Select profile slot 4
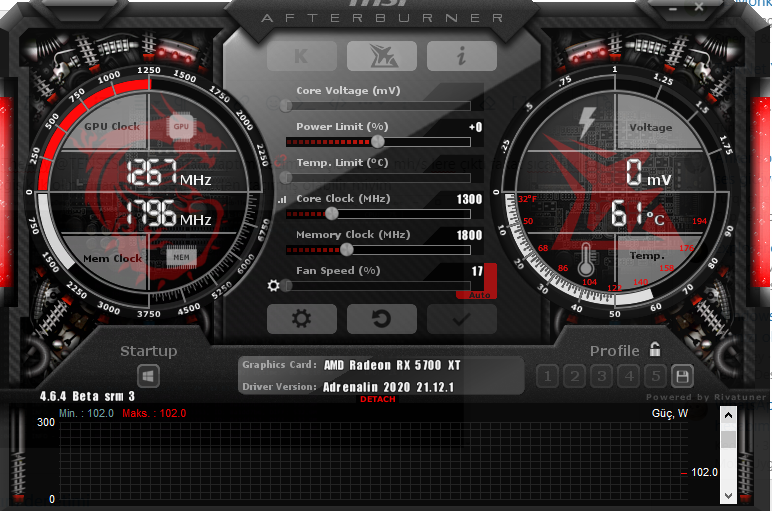 point(629,377)
